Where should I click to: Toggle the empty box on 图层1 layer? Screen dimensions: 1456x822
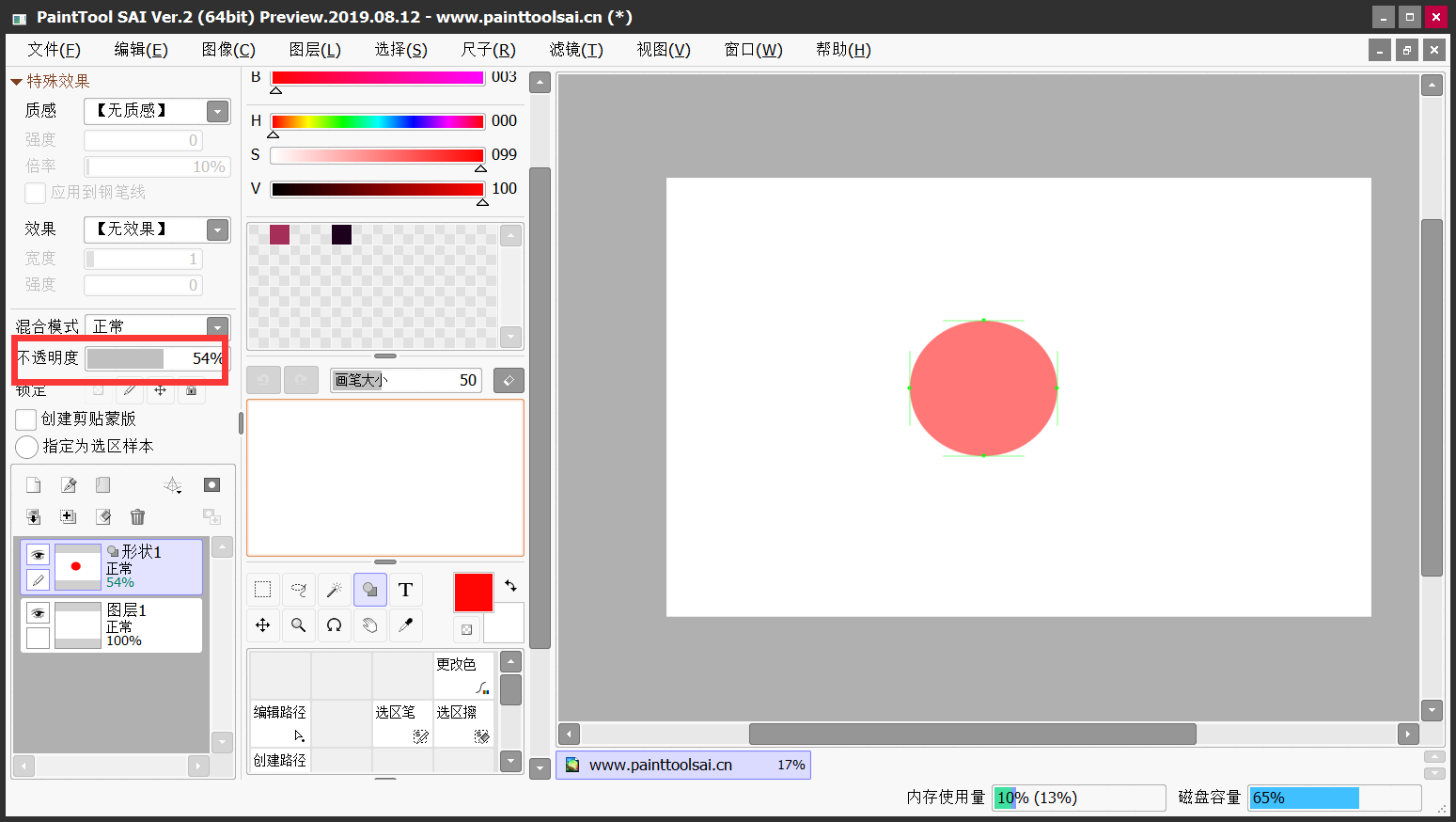pyautogui.click(x=38, y=638)
